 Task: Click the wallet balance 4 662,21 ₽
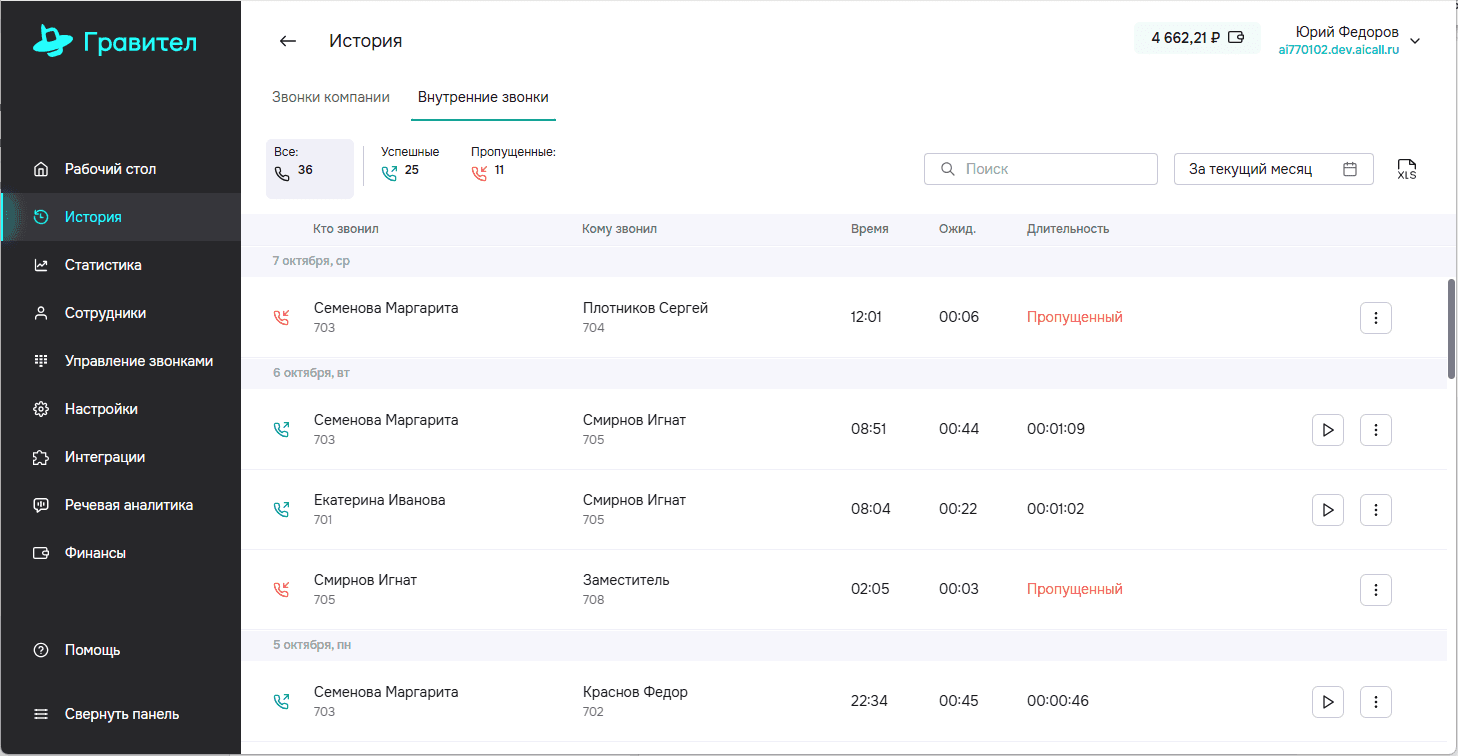click(x=1197, y=38)
